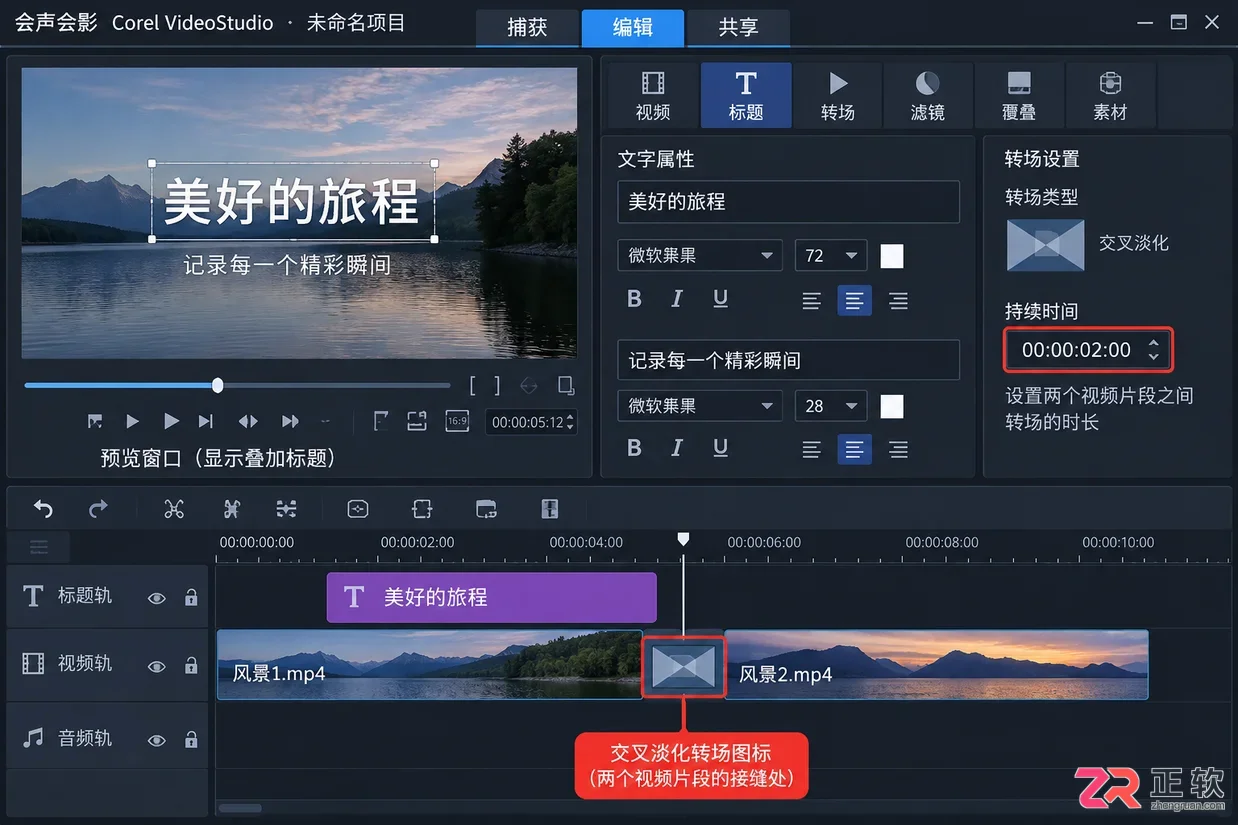
Task: Open the font size 28 dropdown
Action: [x=830, y=406]
